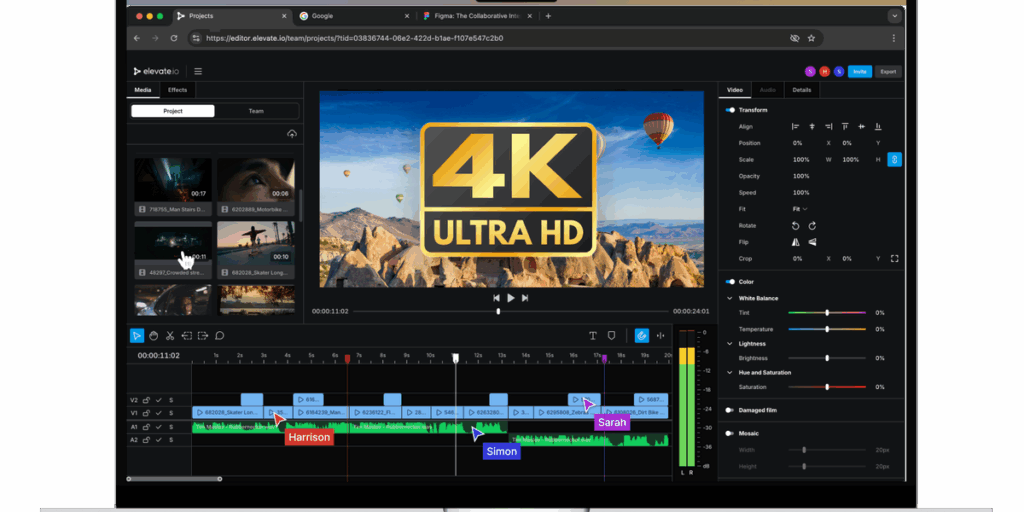Select the Project media segment
This screenshot has height=512, width=1024.
pyautogui.click(x=173, y=111)
